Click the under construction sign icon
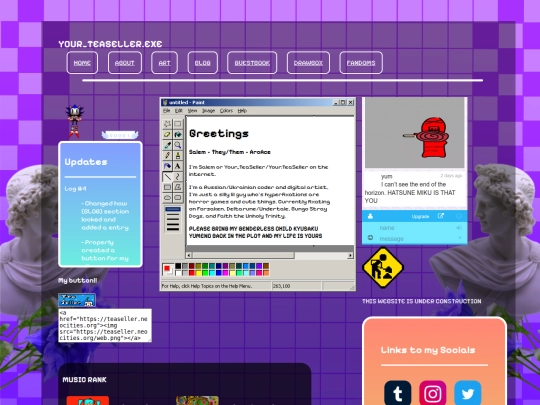Screen dimensions: 540x405 (383, 268)
